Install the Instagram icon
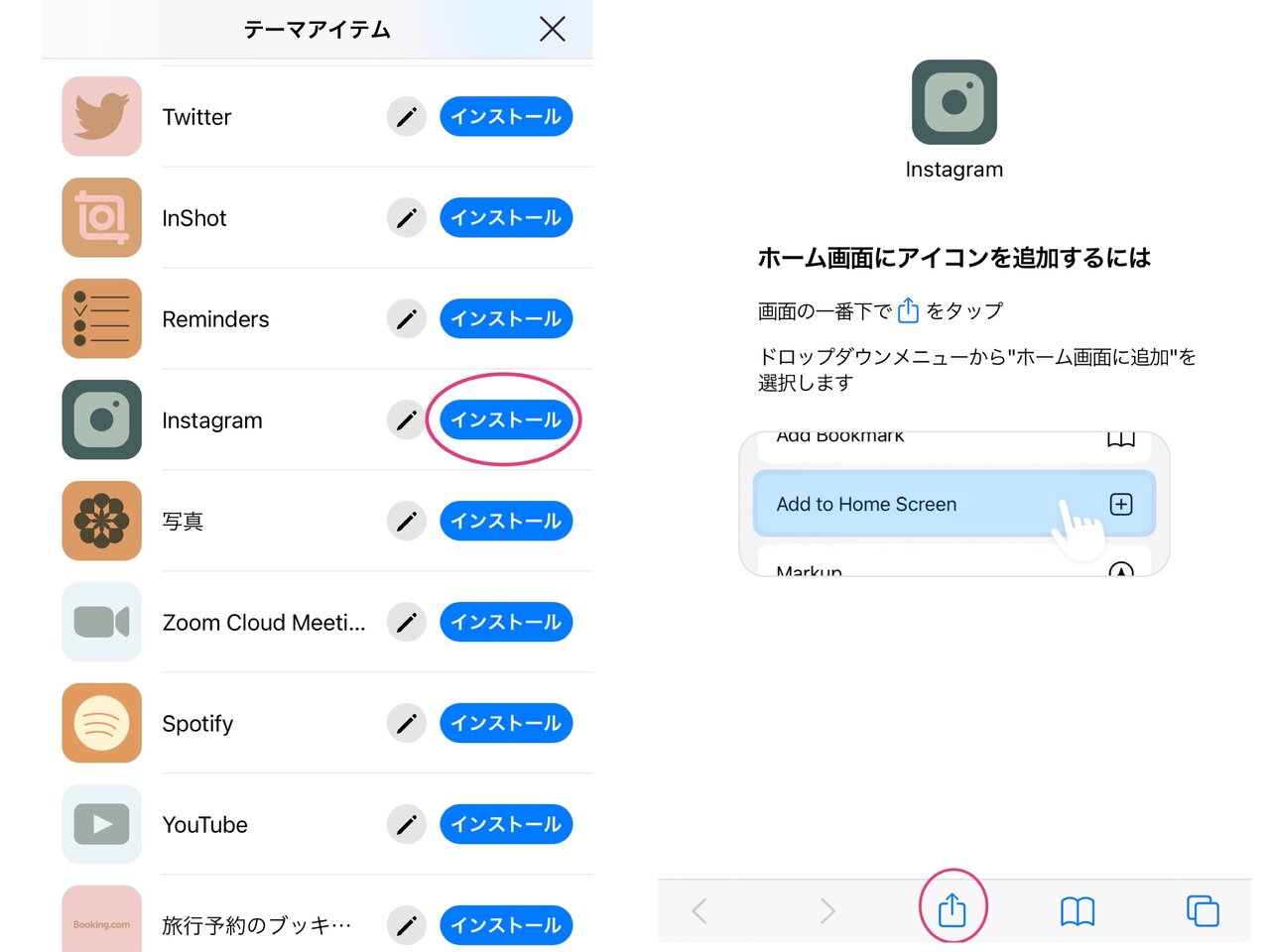1270x952 pixels. pyautogui.click(x=506, y=420)
